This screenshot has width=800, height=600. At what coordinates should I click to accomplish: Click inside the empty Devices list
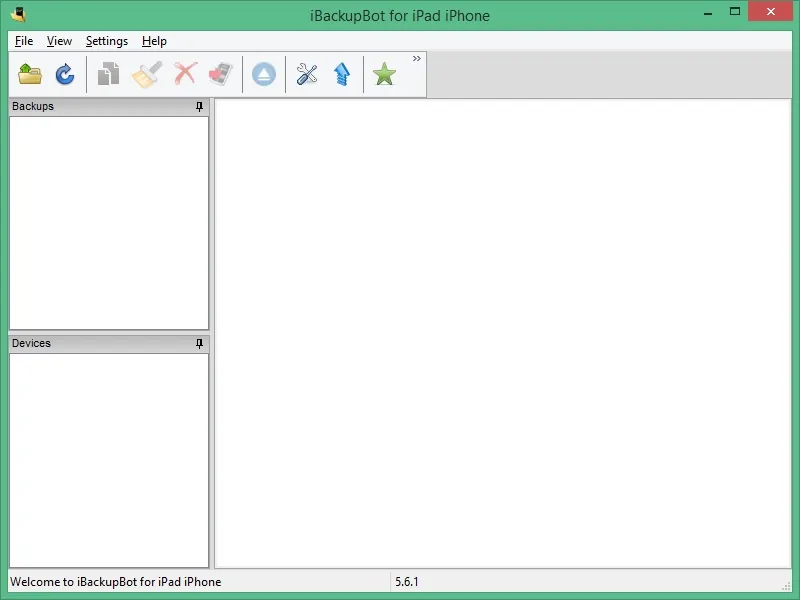(109, 460)
